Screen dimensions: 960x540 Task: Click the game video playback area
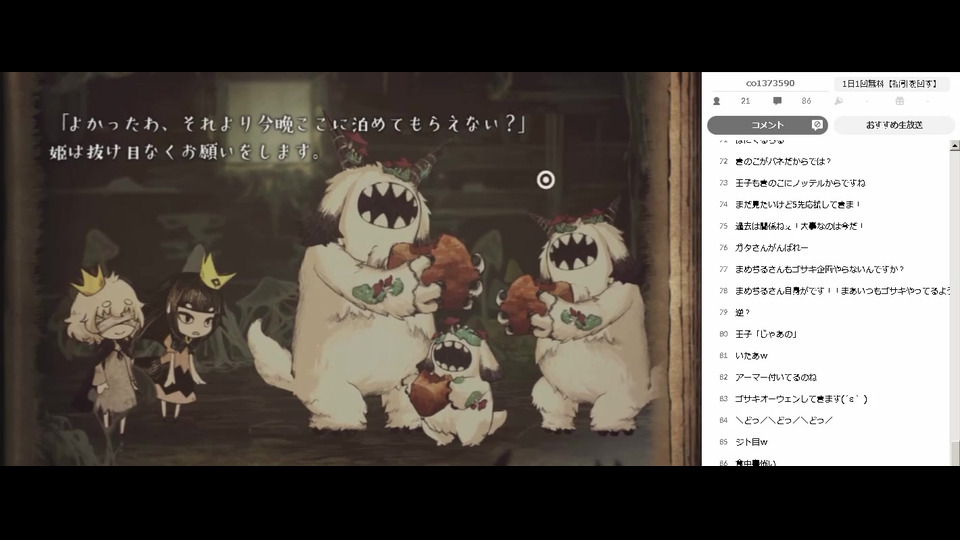[351, 269]
